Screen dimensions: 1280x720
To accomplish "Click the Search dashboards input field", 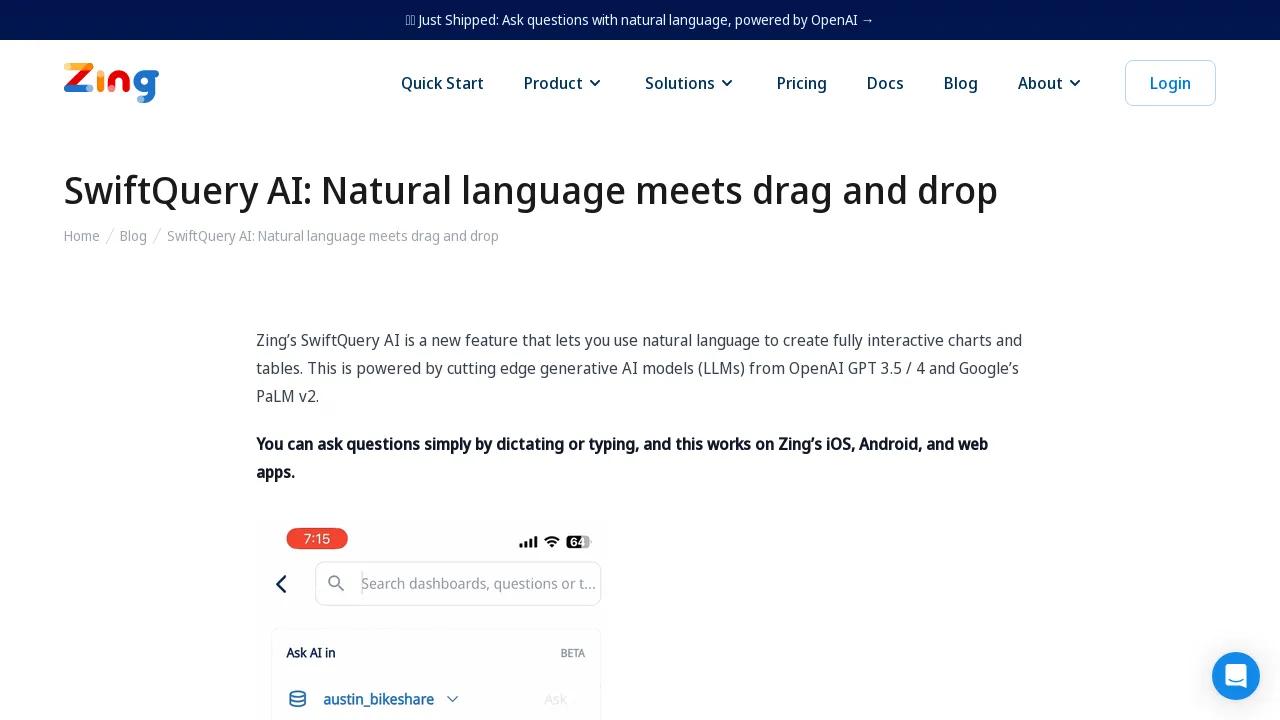I will click(x=458, y=584).
